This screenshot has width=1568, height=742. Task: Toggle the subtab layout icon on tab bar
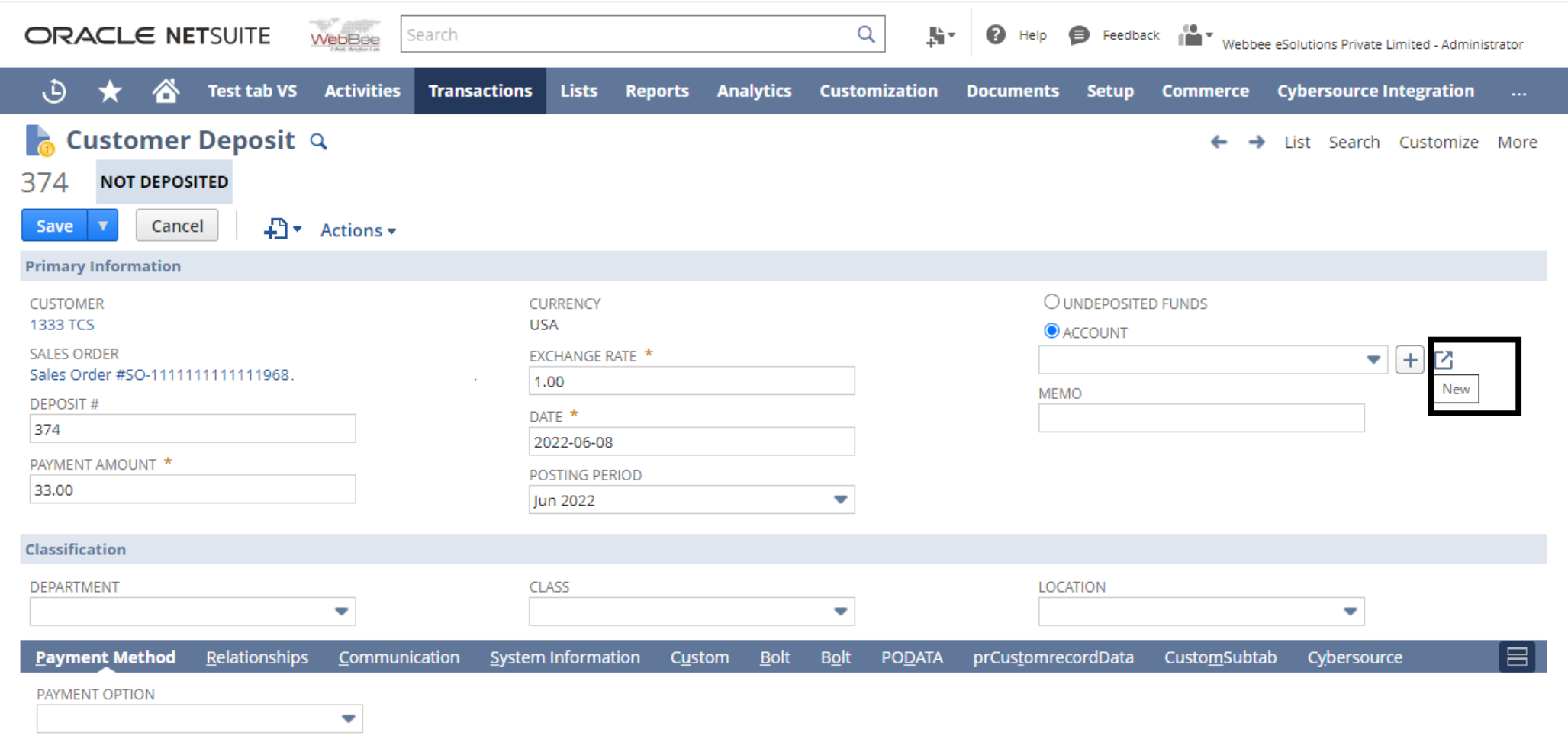click(x=1516, y=657)
